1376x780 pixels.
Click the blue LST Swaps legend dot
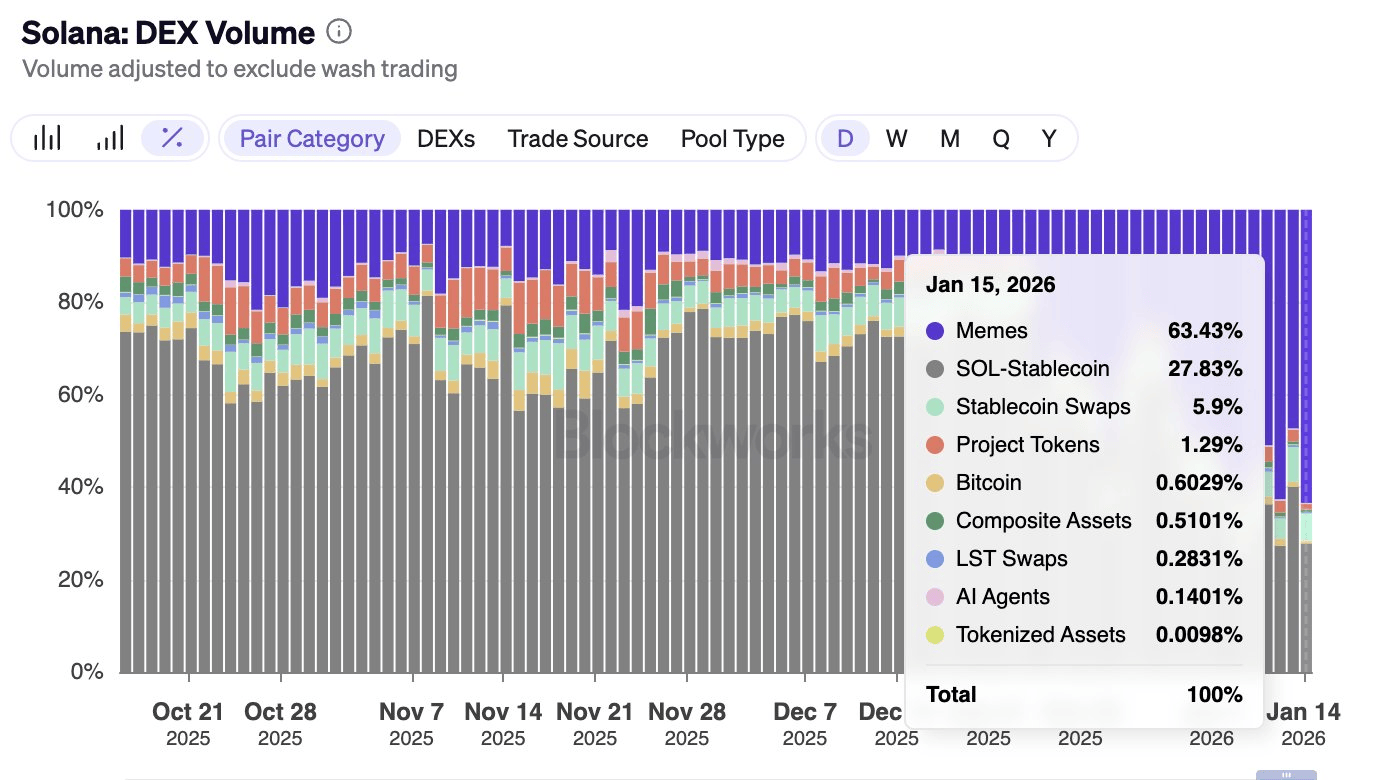(x=935, y=559)
